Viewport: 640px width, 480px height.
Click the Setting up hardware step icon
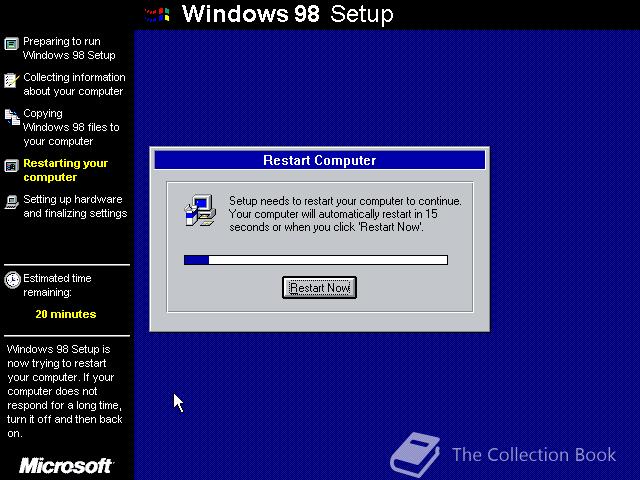11,202
